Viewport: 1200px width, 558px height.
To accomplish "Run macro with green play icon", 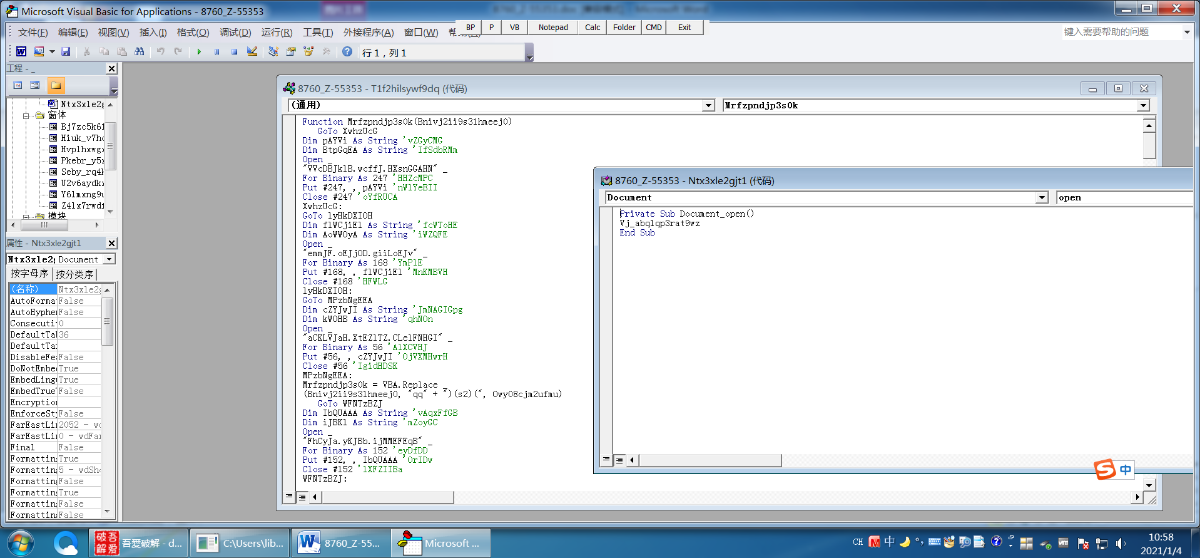I will (200, 51).
